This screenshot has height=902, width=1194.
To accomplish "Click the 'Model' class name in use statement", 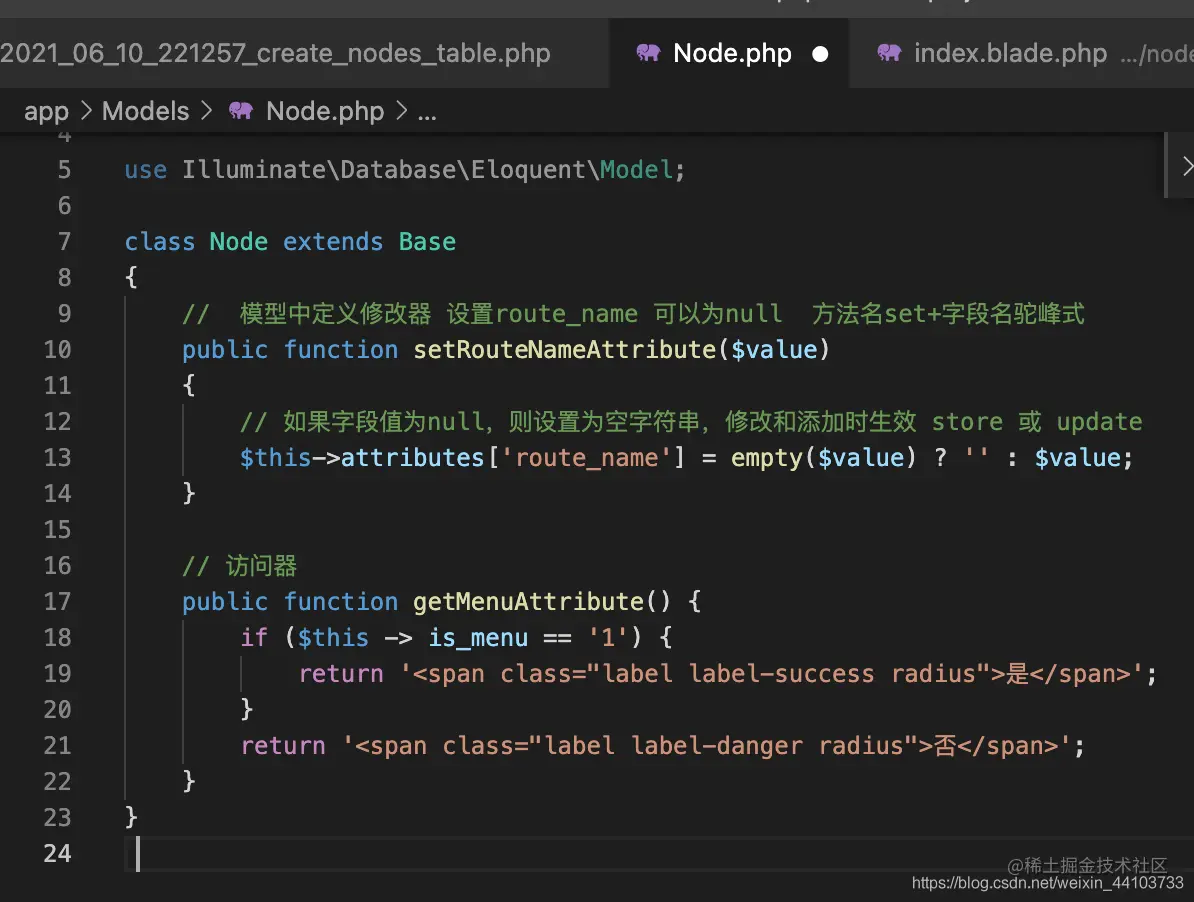I will click(x=637, y=170).
